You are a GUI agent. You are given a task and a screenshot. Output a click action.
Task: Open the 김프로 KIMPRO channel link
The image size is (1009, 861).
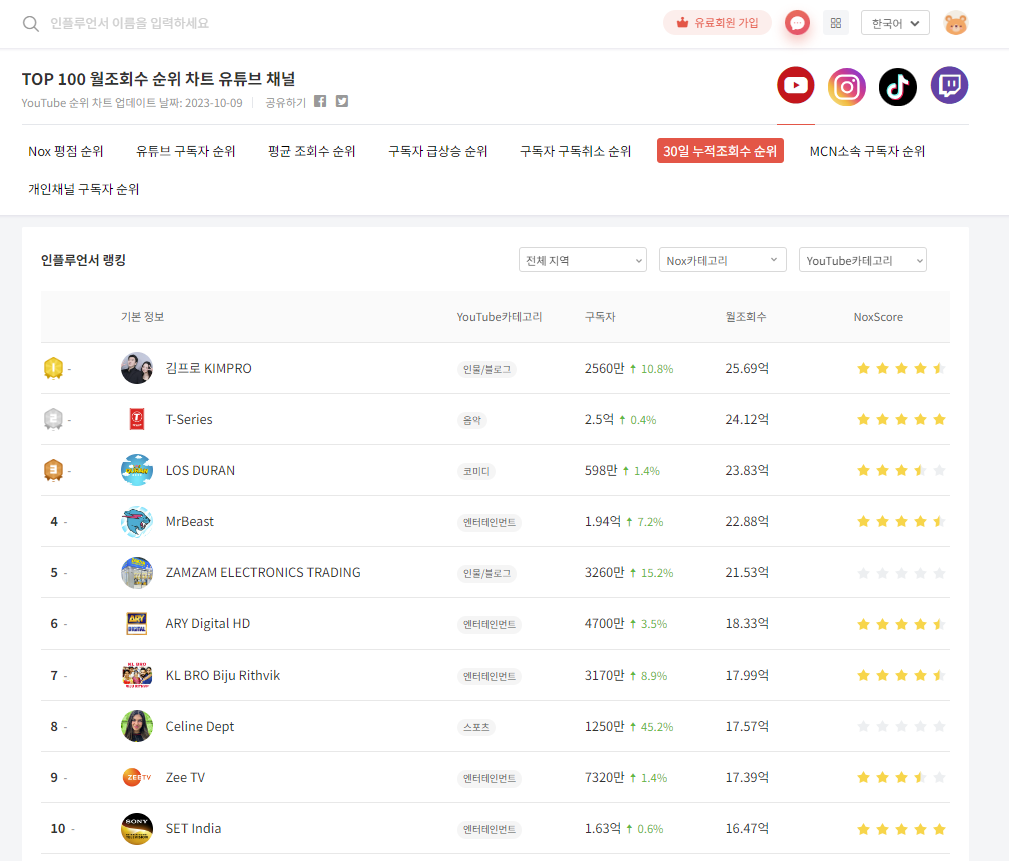pos(208,368)
